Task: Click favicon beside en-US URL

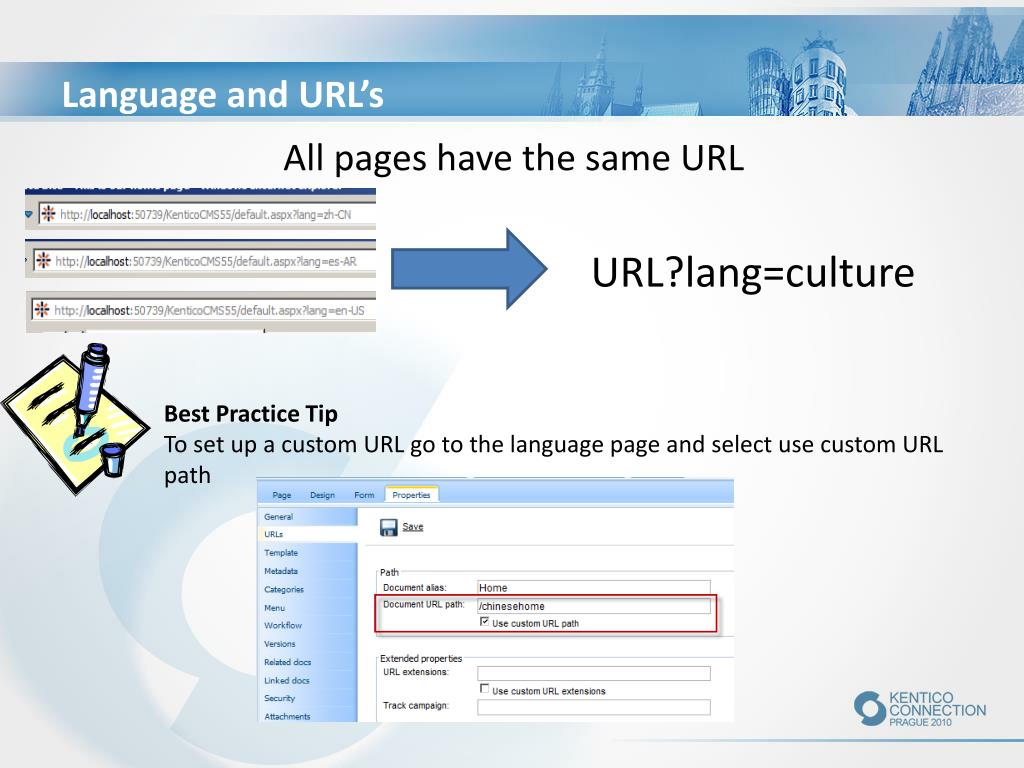Action: 42,310
